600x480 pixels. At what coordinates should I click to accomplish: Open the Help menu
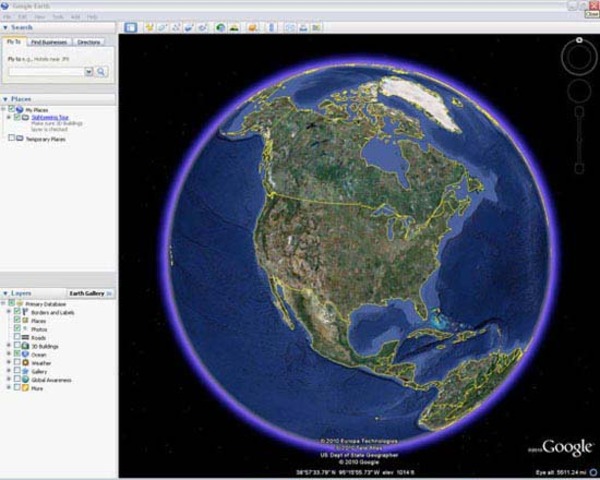coord(92,17)
